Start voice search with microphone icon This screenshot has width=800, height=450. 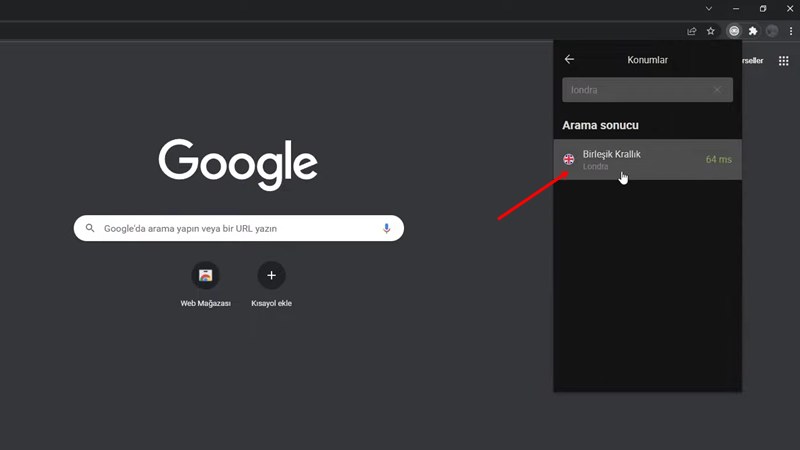(387, 228)
